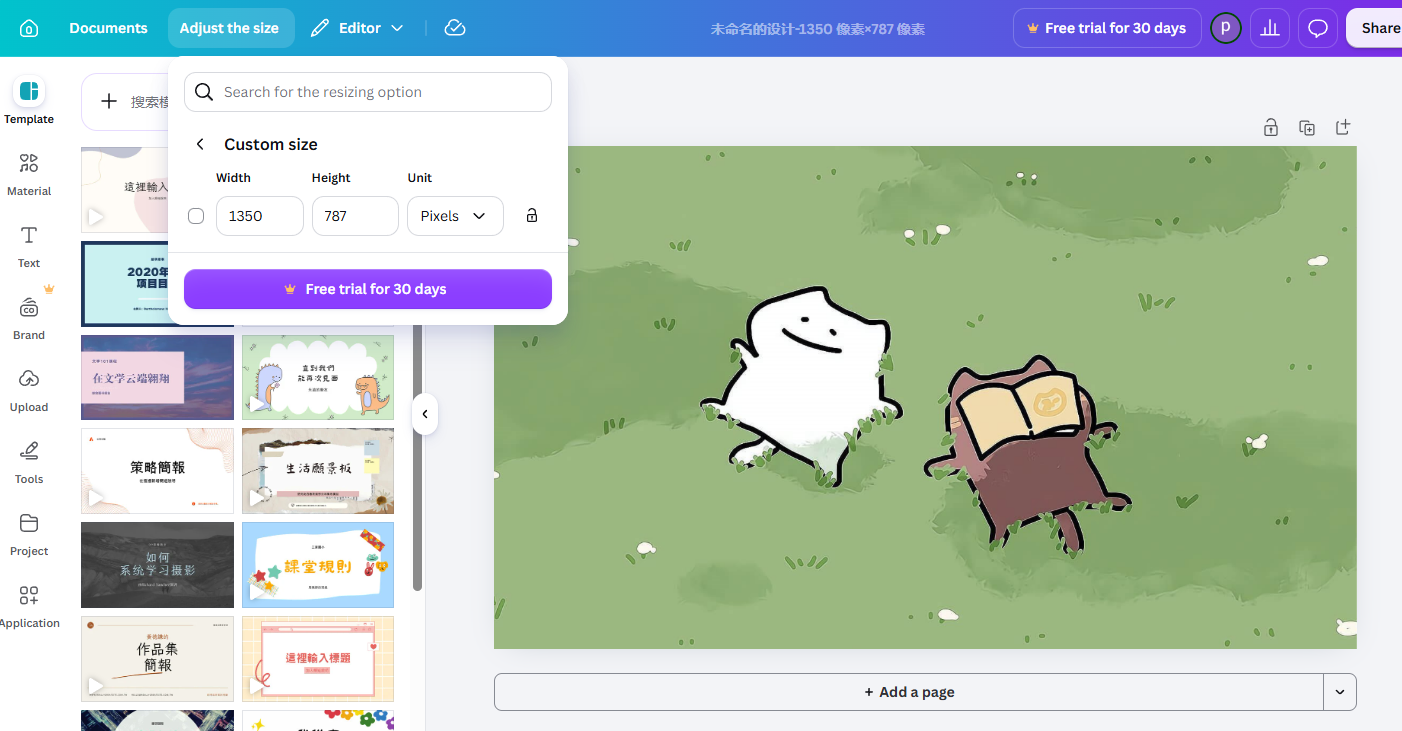
Task: Expand the Editor mode dropdown
Action: (x=357, y=28)
